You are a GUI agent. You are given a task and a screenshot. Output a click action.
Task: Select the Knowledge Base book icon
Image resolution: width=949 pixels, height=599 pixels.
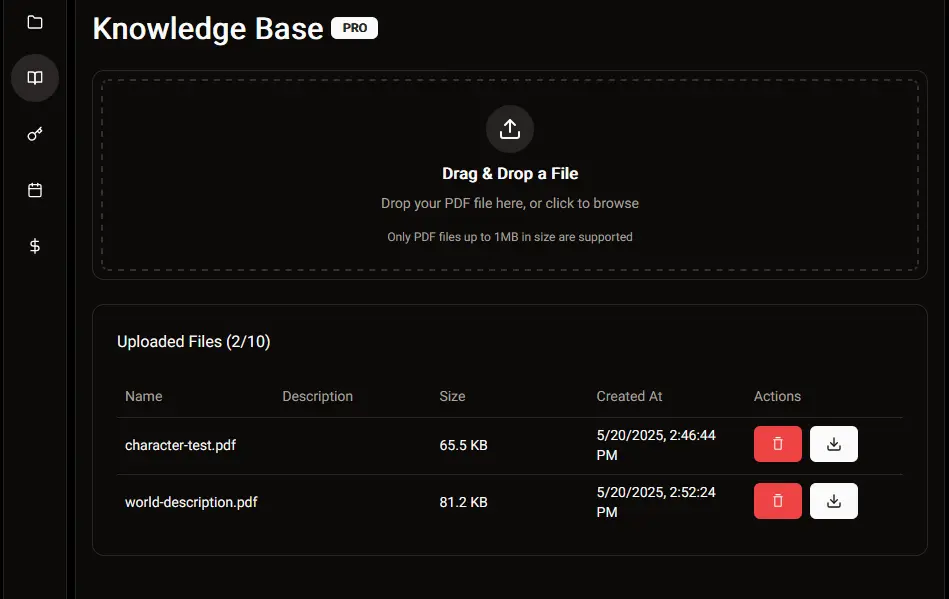pyautogui.click(x=34, y=77)
